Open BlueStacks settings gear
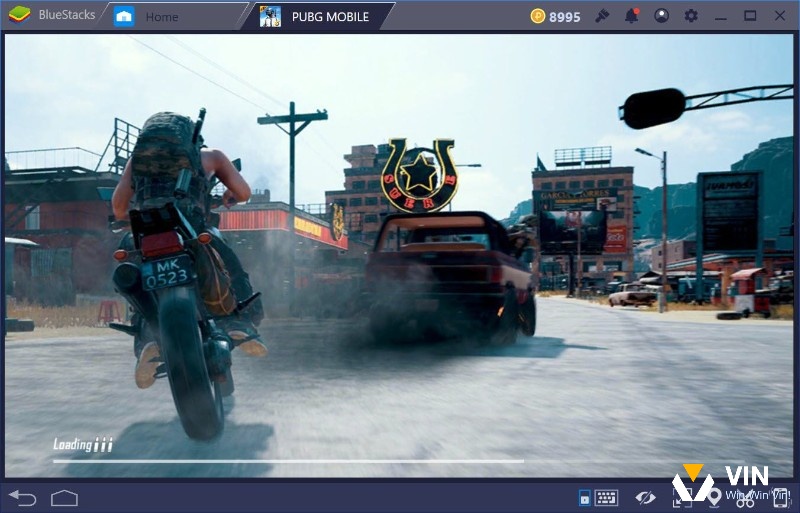This screenshot has height=513, width=800. 691,16
